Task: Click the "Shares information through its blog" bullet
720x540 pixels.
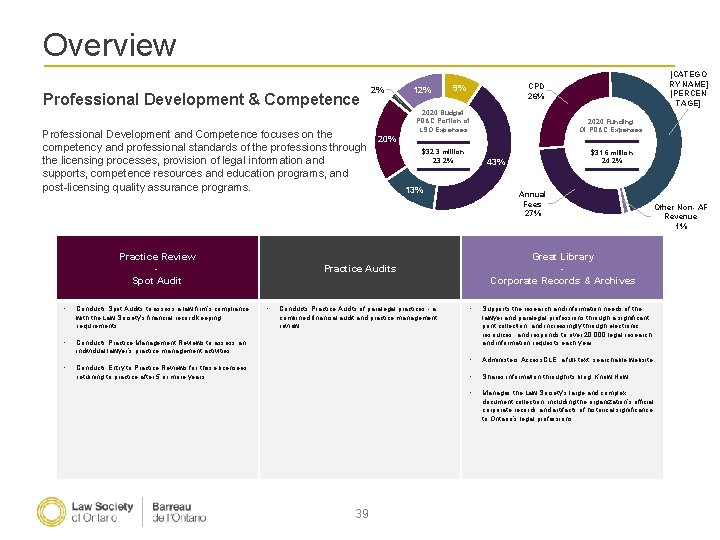Action: [x=555, y=377]
